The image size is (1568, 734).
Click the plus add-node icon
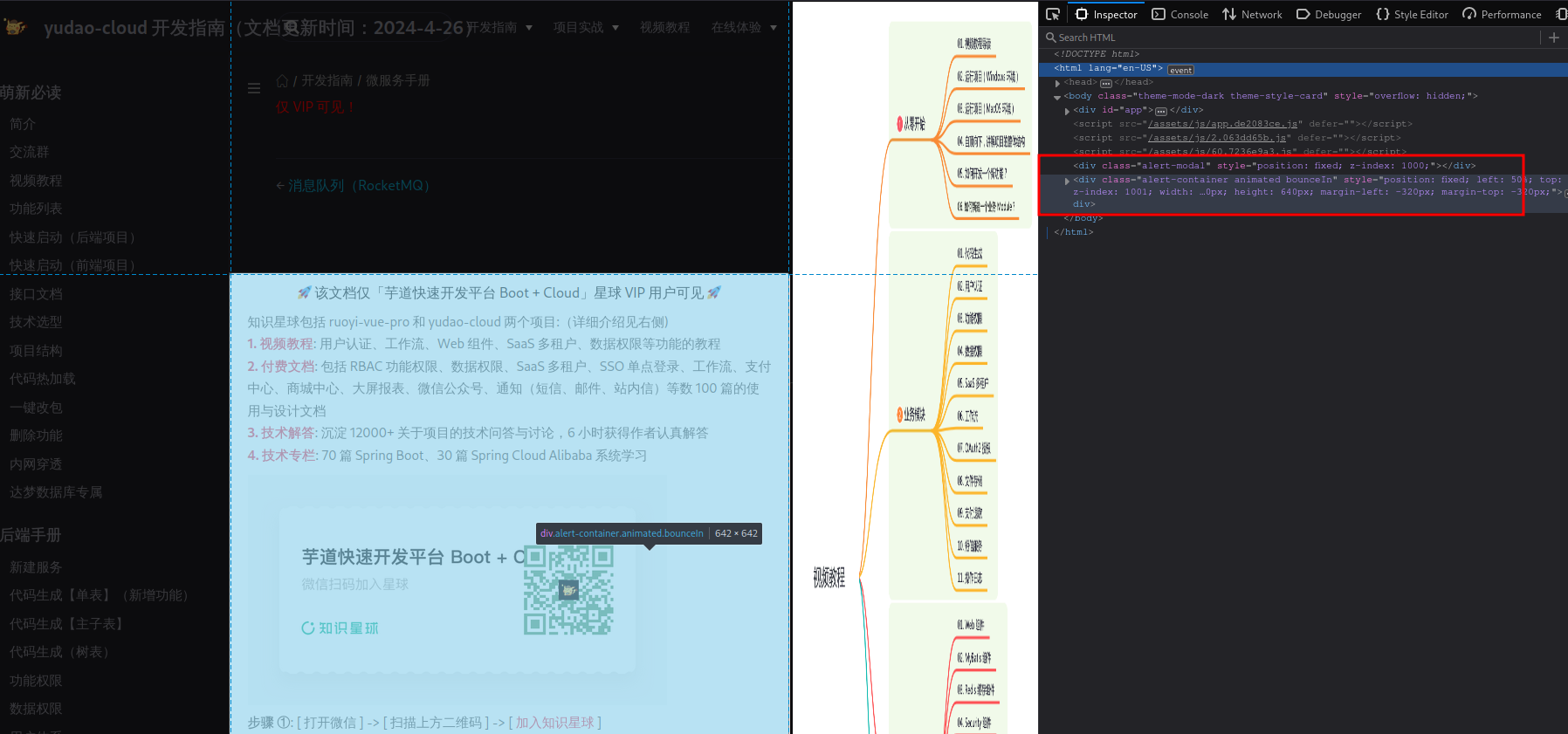click(1554, 38)
